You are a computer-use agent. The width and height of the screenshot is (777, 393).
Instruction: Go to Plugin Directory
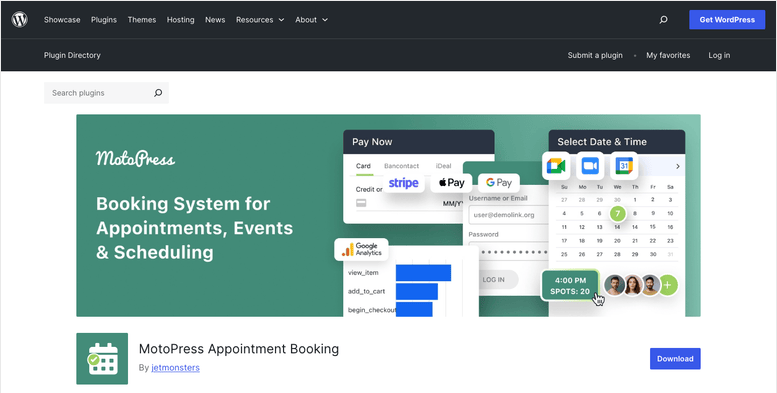pyautogui.click(x=72, y=55)
